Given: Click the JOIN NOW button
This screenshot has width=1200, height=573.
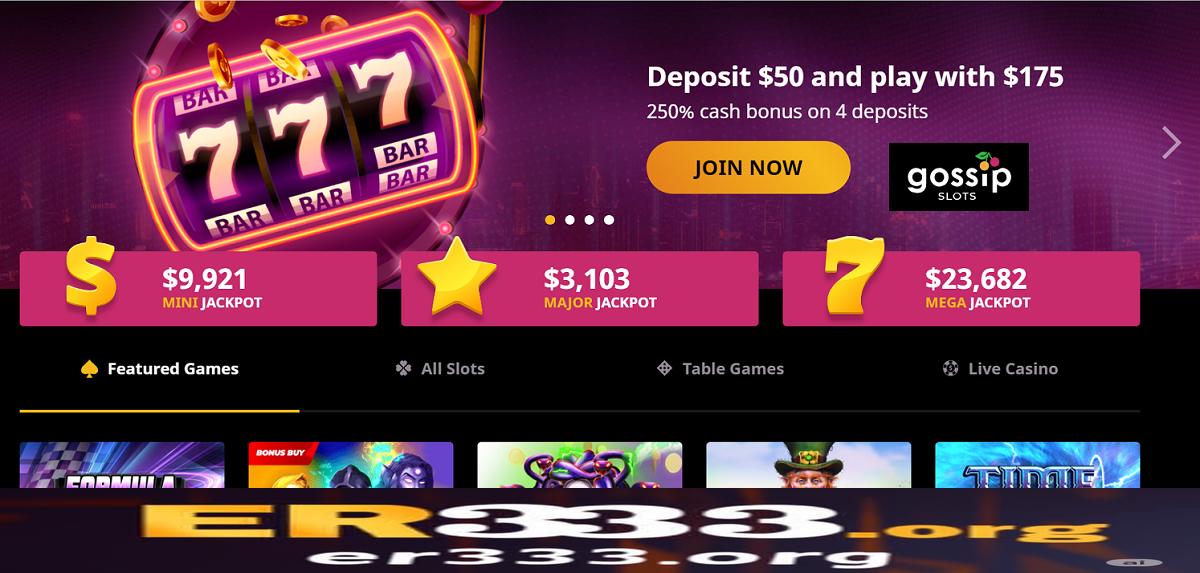Looking at the screenshot, I should [x=748, y=167].
